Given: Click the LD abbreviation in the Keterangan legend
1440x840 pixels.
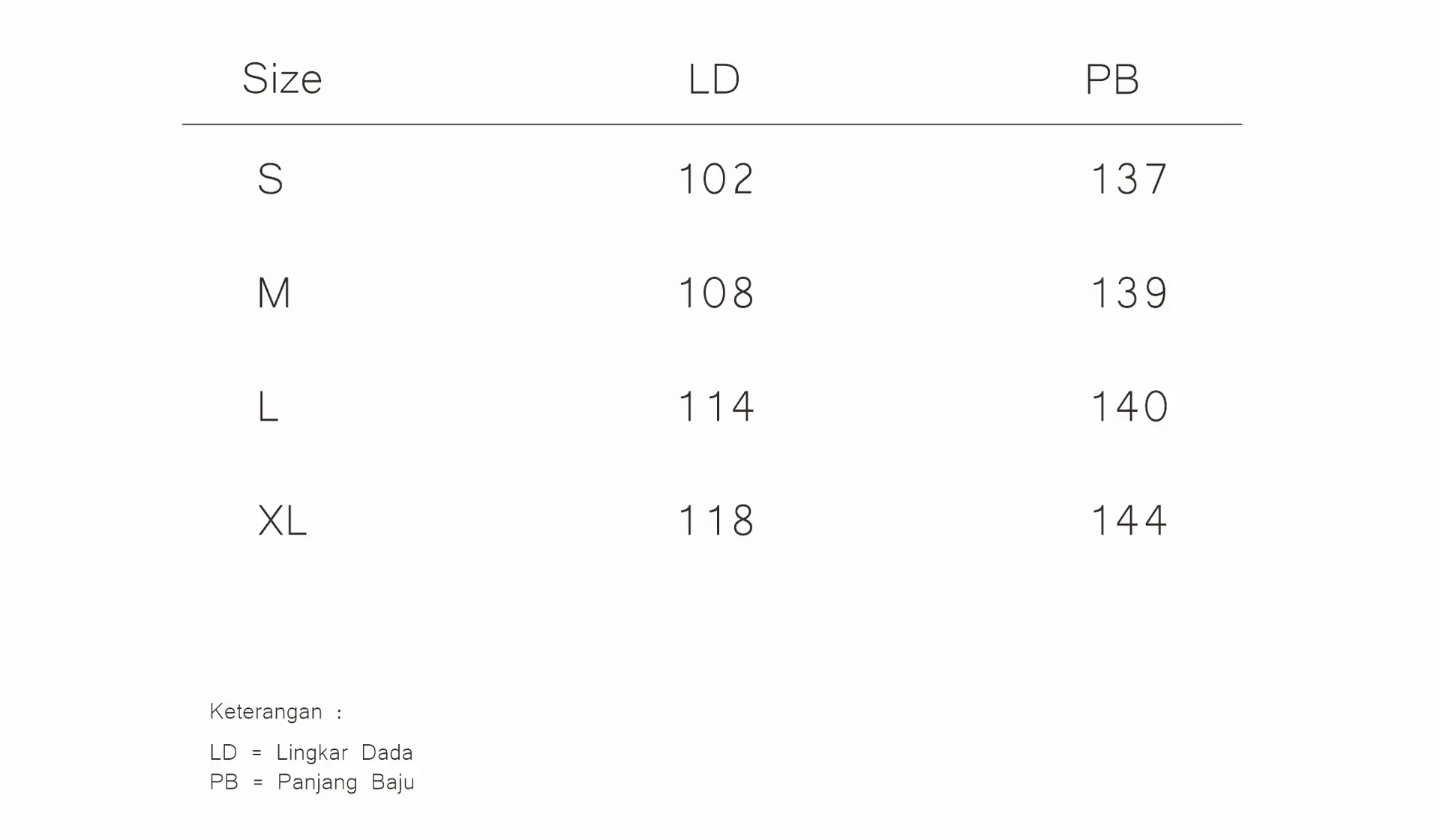Looking at the screenshot, I should (x=223, y=752).
